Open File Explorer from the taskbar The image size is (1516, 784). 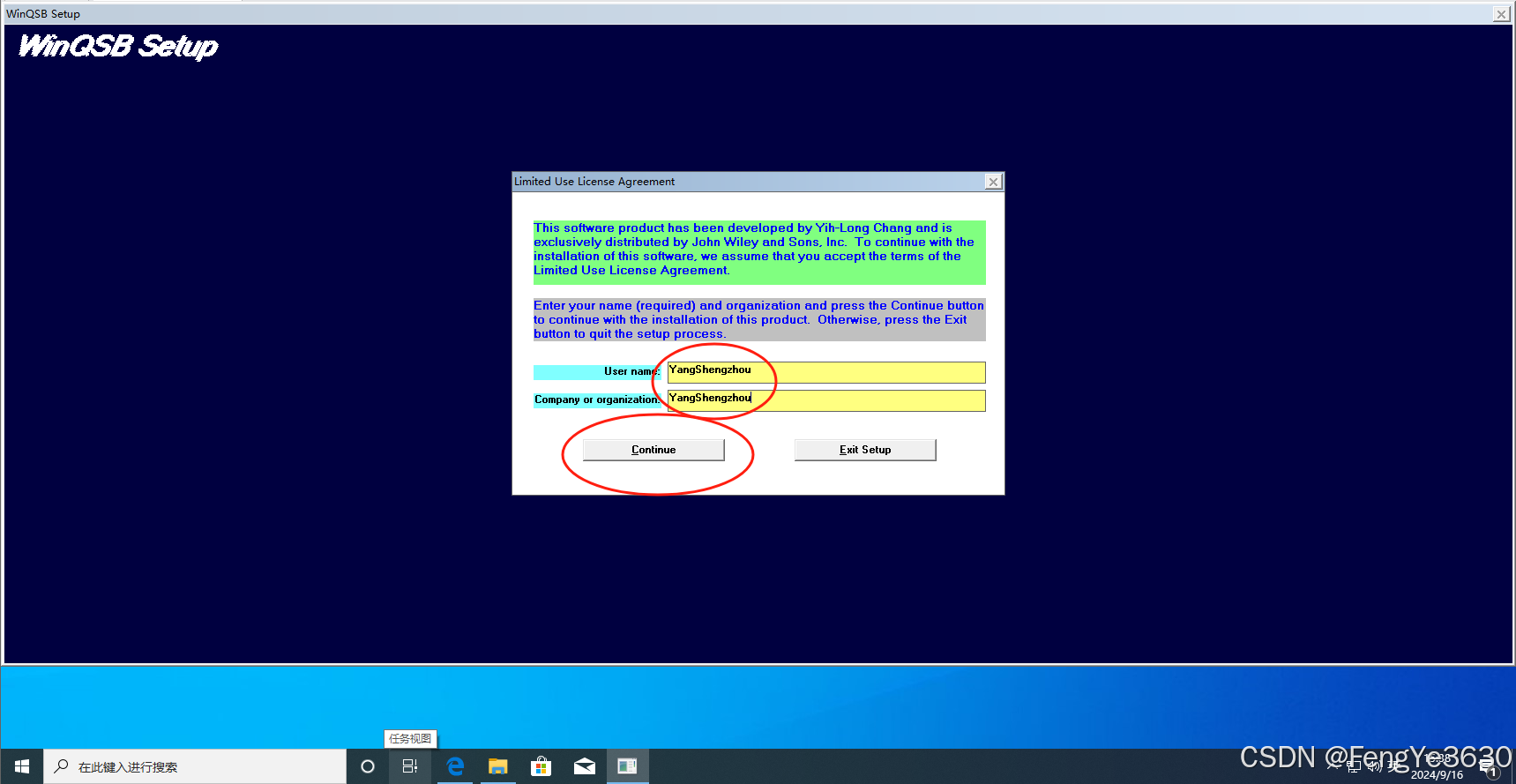coord(498,766)
